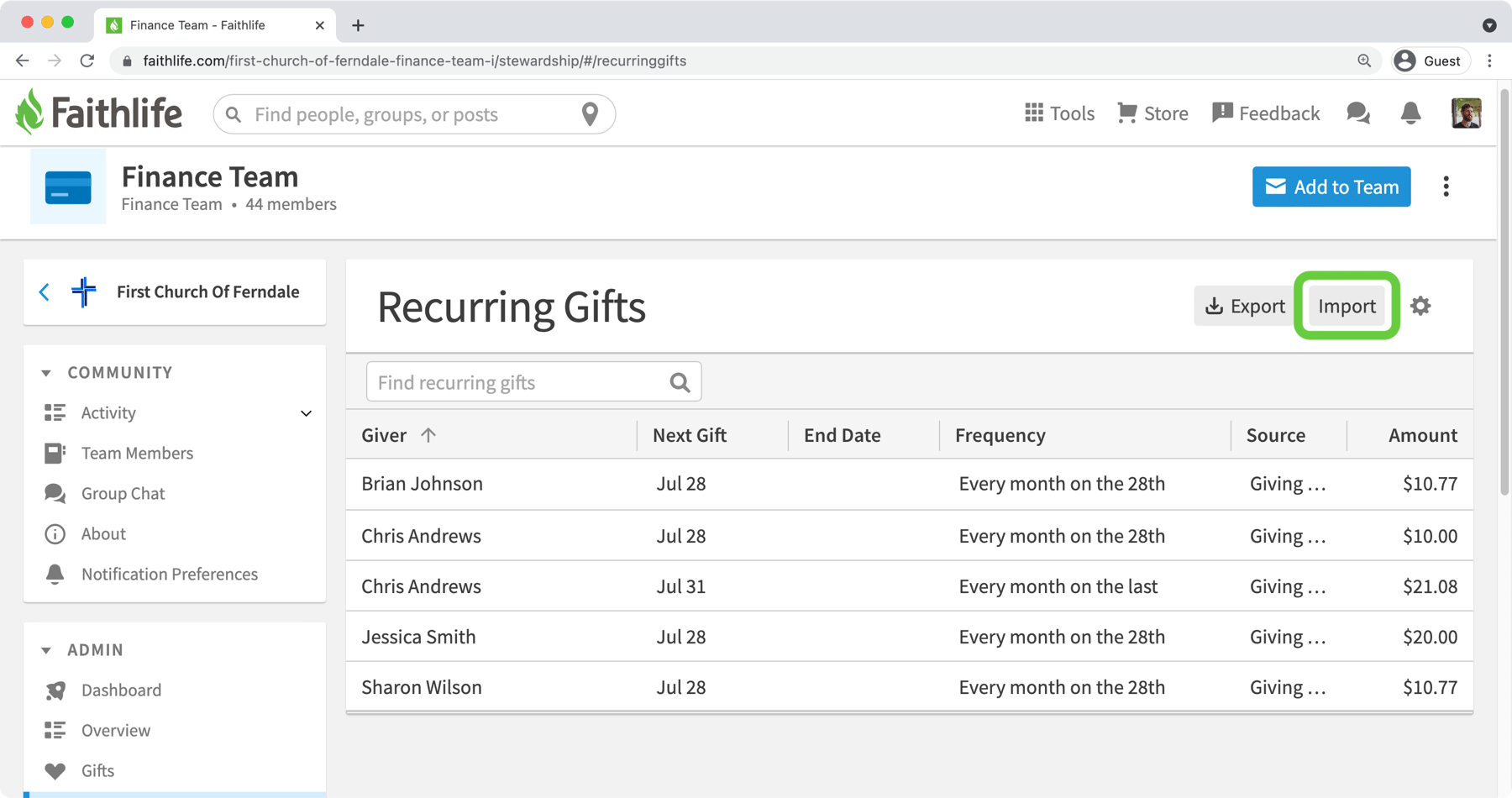
Task: Click browser forward arrow
Action: click(55, 60)
